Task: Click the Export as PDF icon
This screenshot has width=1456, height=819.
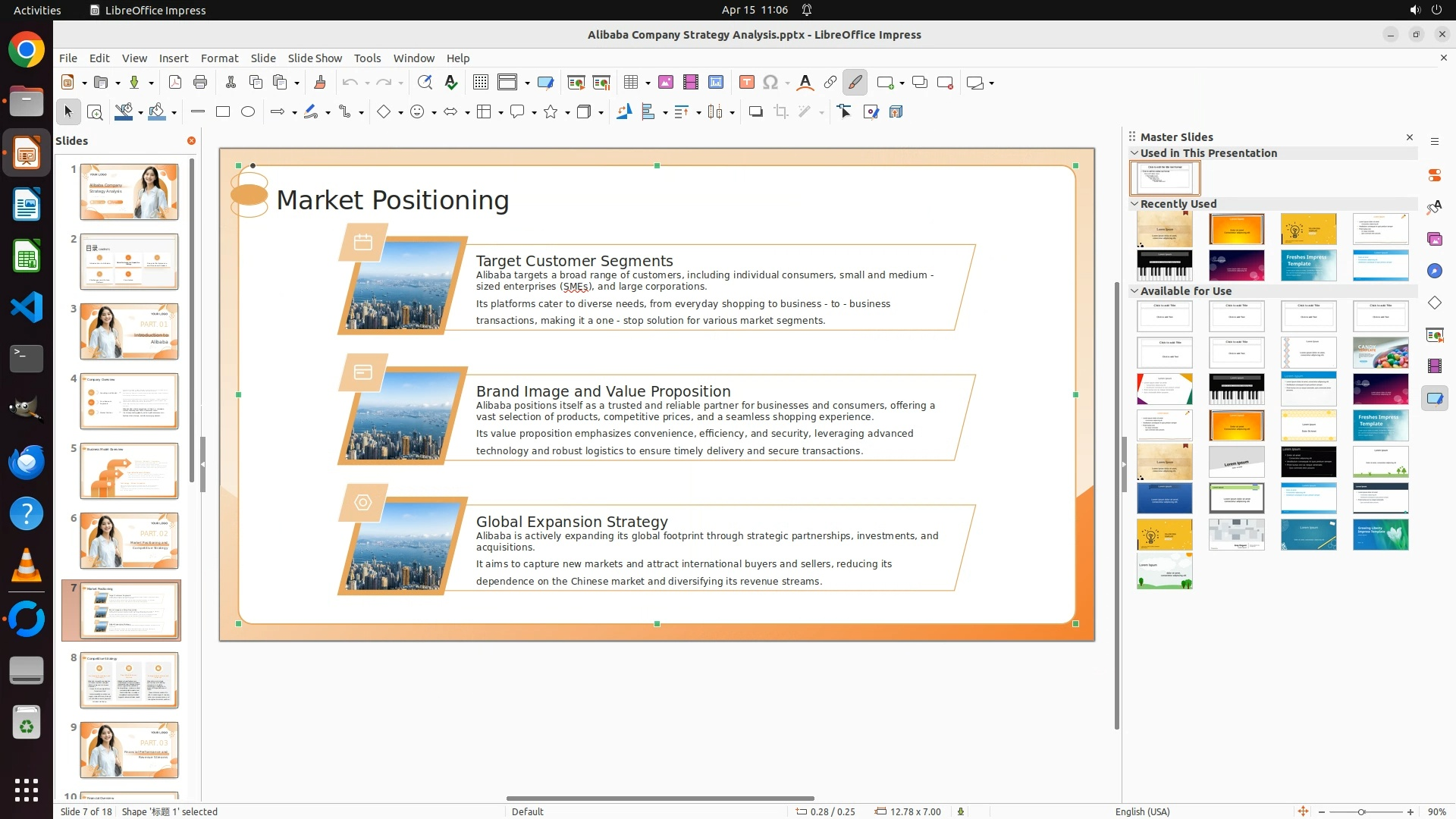Action: coord(175,83)
